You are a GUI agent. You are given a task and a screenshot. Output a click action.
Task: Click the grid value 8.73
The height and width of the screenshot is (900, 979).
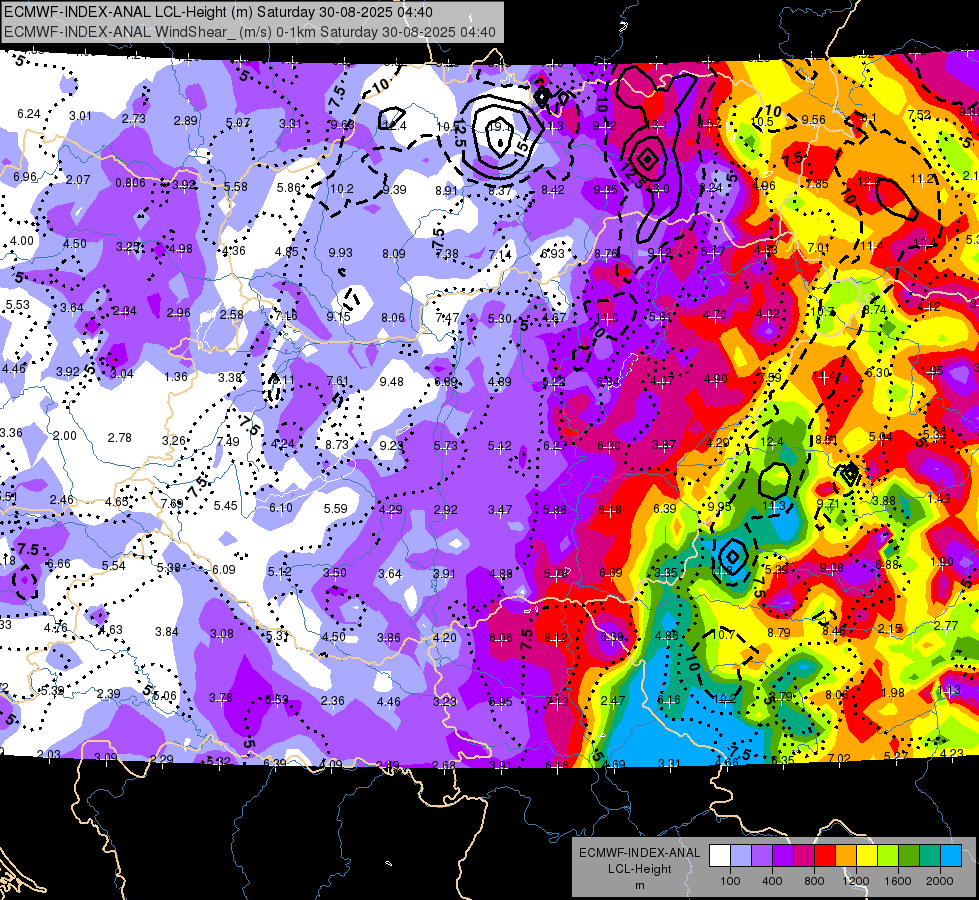337,445
